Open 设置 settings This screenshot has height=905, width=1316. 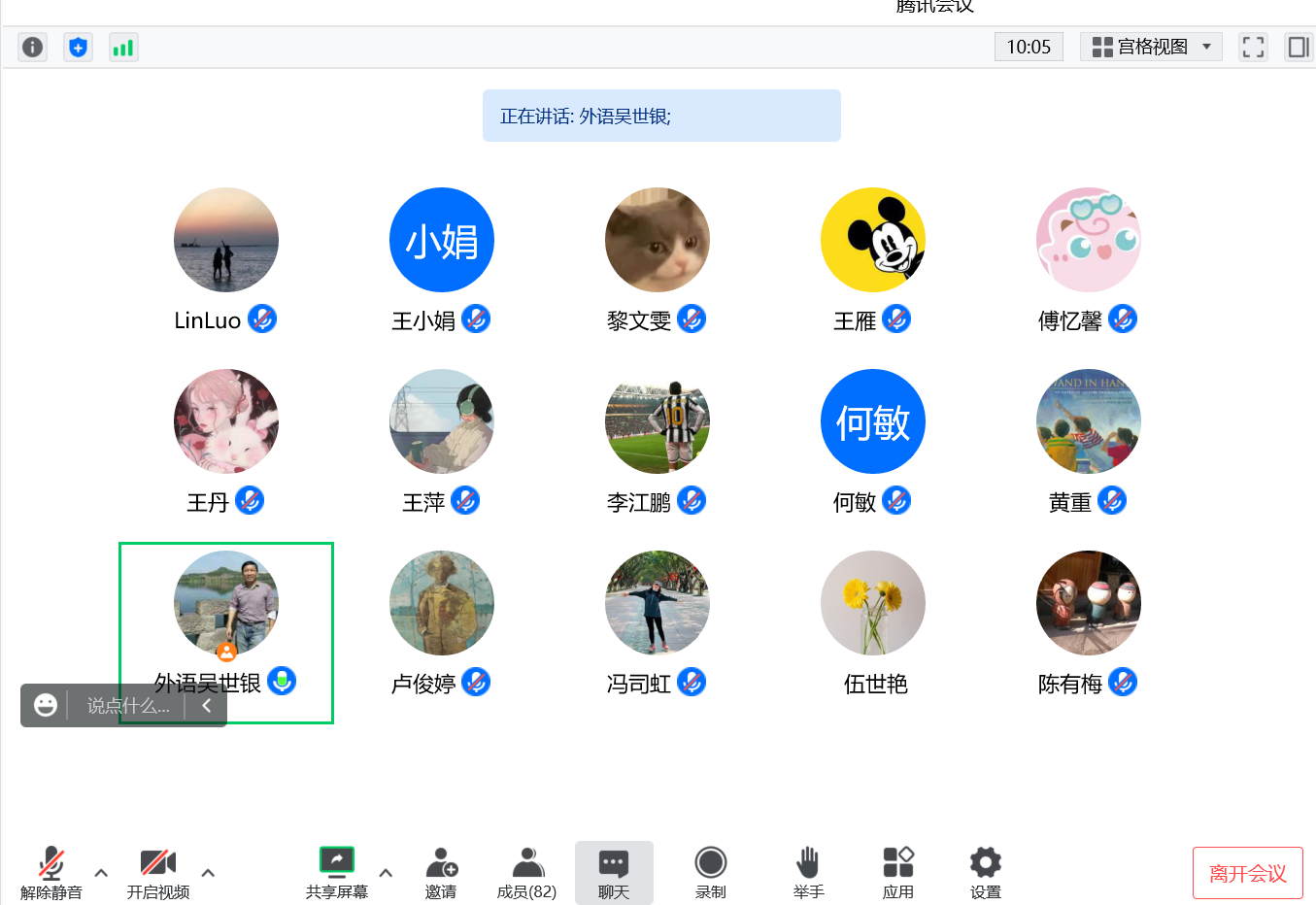(x=985, y=872)
